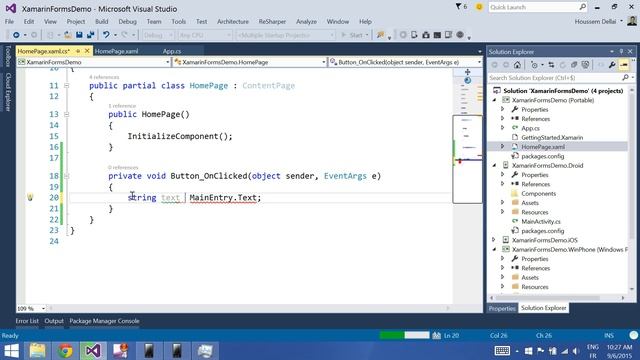
Task: Click the Quick Launch search icon
Action: (x=582, y=7)
